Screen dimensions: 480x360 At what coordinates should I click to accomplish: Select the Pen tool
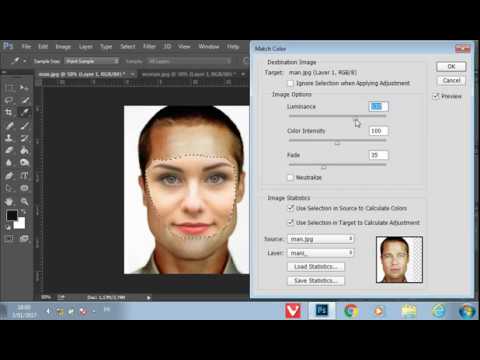pos(9,176)
